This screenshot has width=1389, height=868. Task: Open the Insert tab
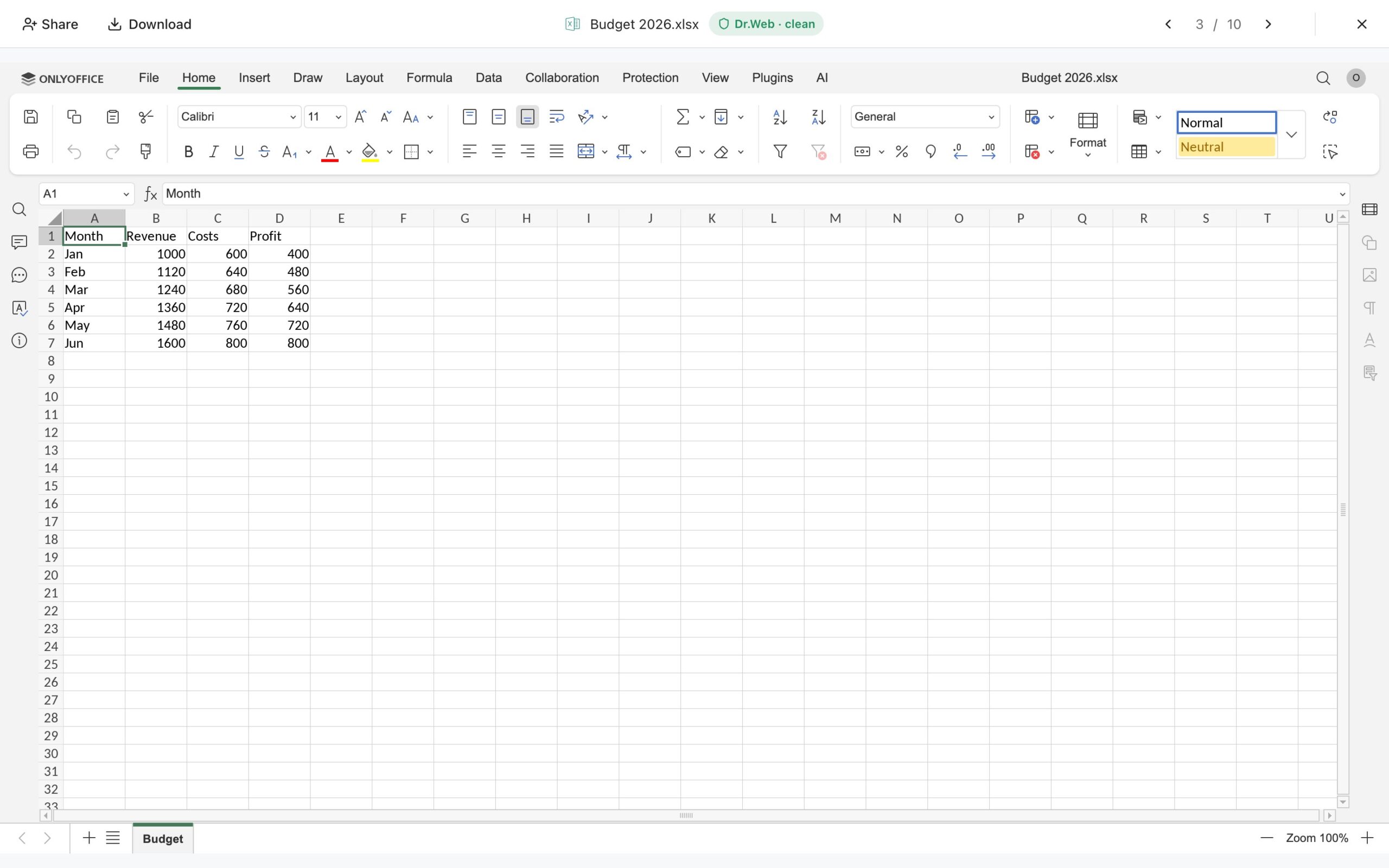coord(254,78)
